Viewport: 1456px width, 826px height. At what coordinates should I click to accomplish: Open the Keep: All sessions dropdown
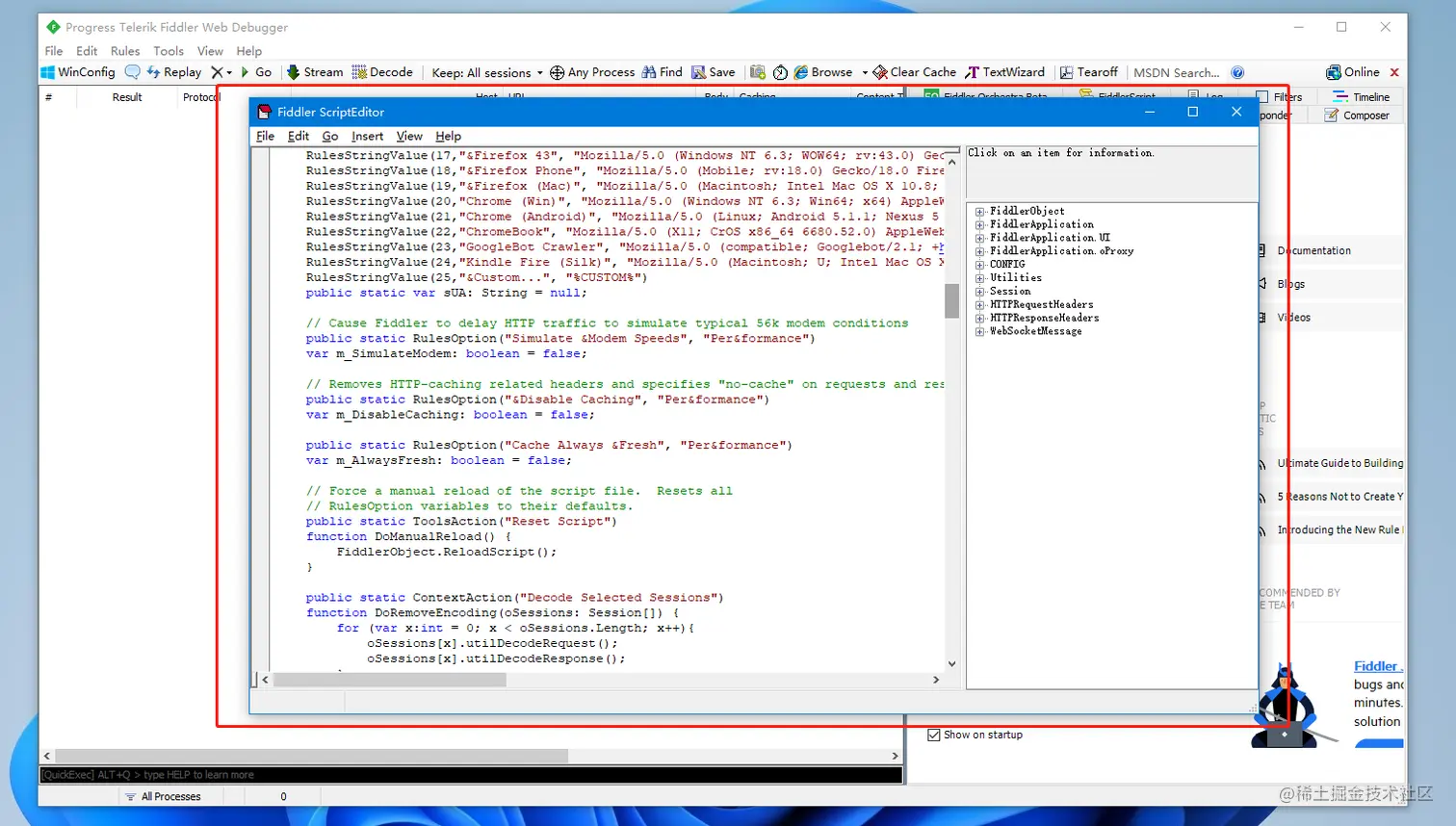(487, 73)
